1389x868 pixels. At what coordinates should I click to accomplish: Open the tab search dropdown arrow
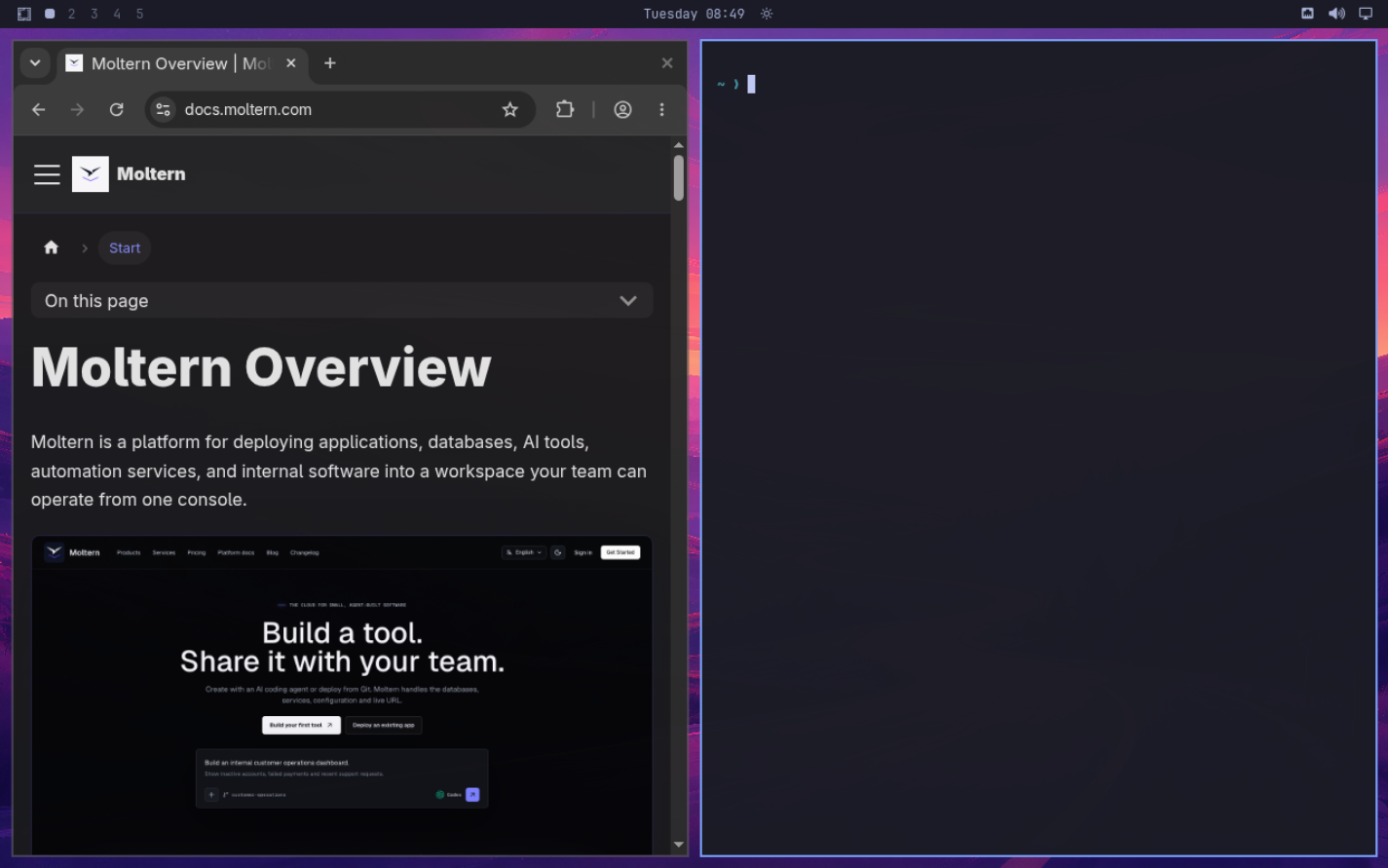pos(35,63)
